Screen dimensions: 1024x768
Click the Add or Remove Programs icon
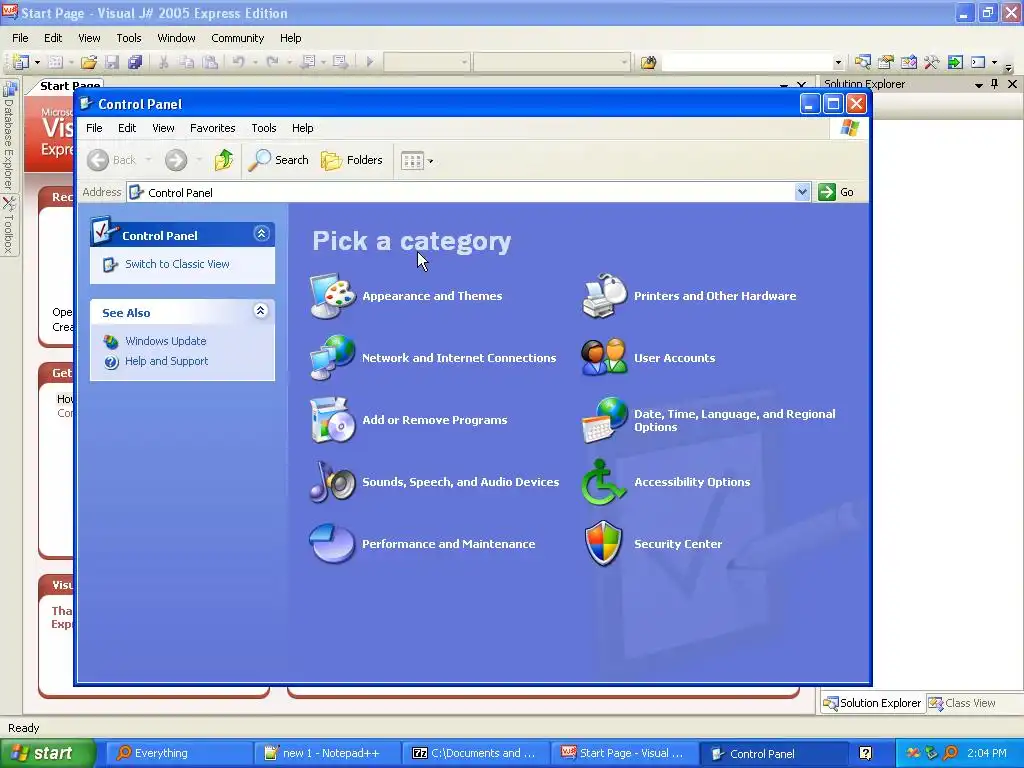[332, 420]
